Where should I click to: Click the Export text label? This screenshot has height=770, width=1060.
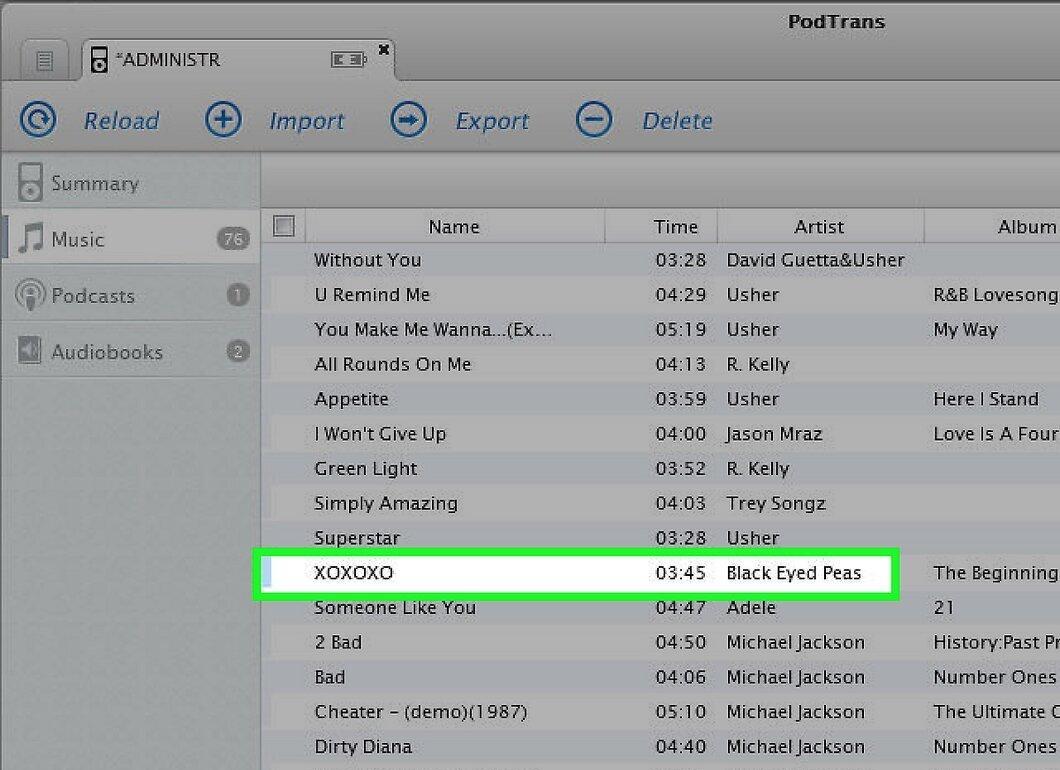[x=492, y=120]
